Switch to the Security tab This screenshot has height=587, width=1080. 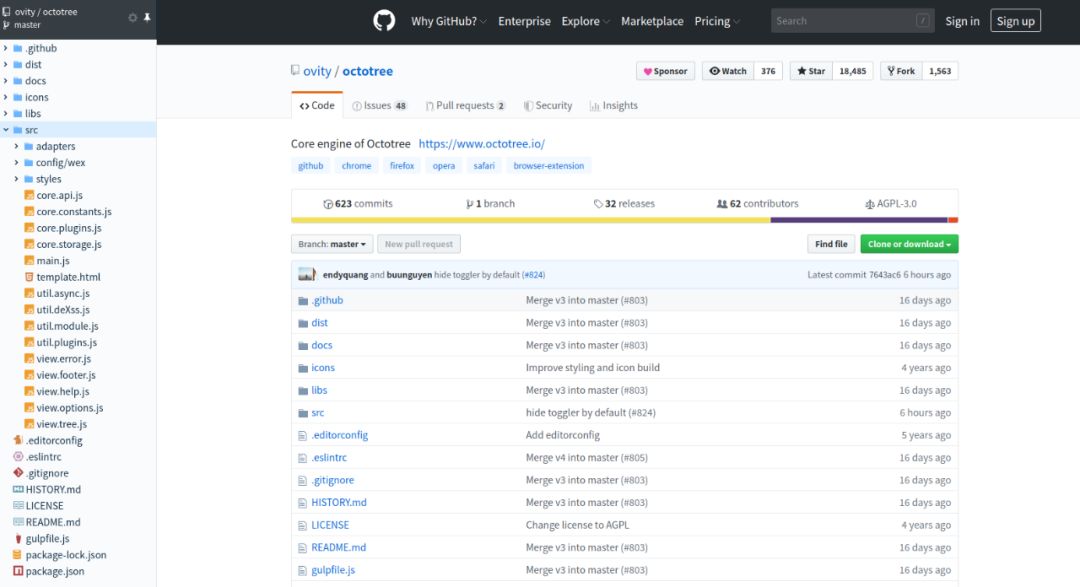pos(548,105)
